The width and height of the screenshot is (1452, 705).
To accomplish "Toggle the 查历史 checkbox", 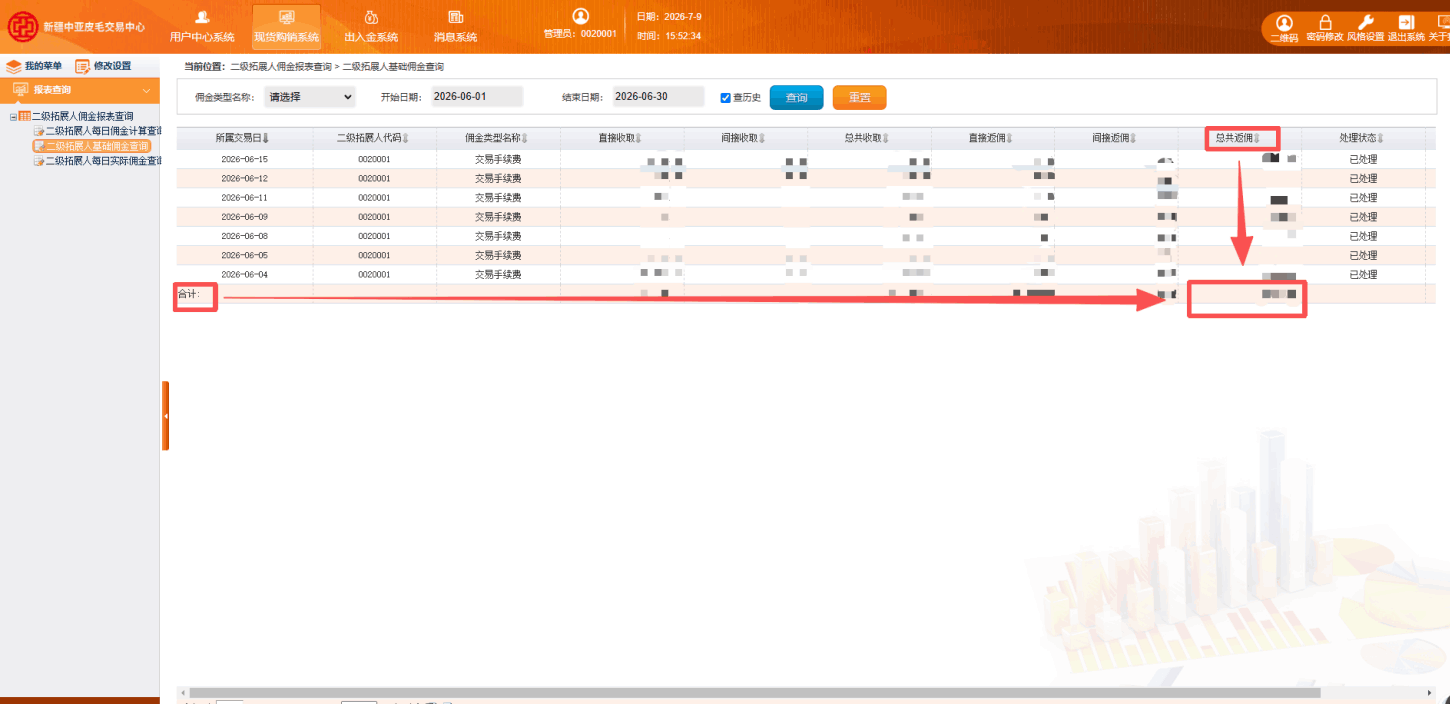I will 726,98.
